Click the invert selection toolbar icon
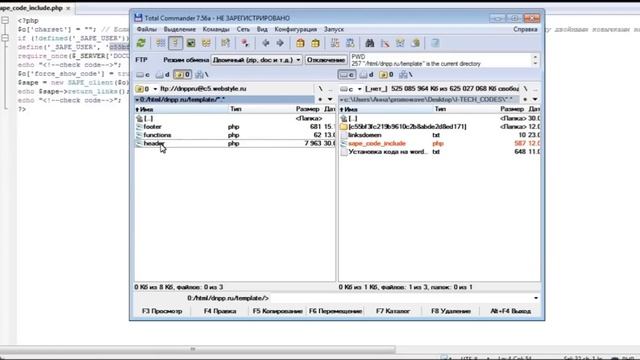Image resolution: width=640 pixels, height=360 pixels. pyautogui.click(x=225, y=43)
